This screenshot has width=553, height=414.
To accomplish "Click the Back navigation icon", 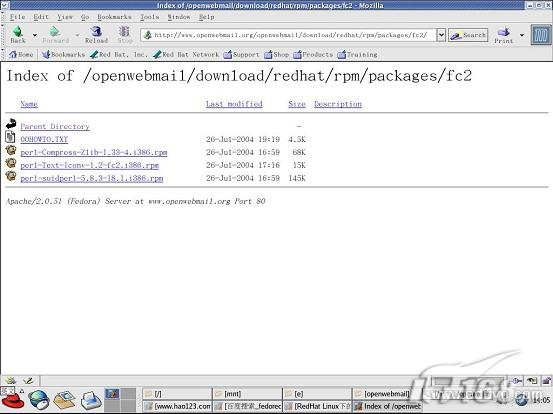I will click(x=18, y=34).
